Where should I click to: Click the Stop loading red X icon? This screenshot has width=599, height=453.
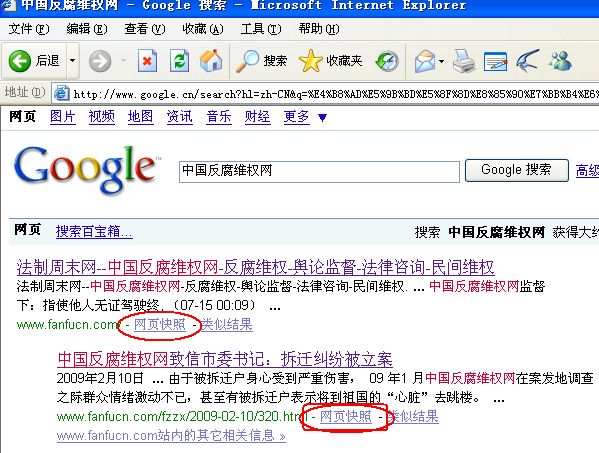(147, 61)
